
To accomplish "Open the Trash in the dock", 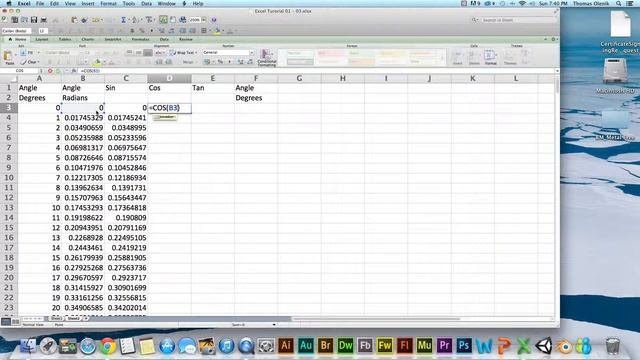I will click(x=612, y=346).
